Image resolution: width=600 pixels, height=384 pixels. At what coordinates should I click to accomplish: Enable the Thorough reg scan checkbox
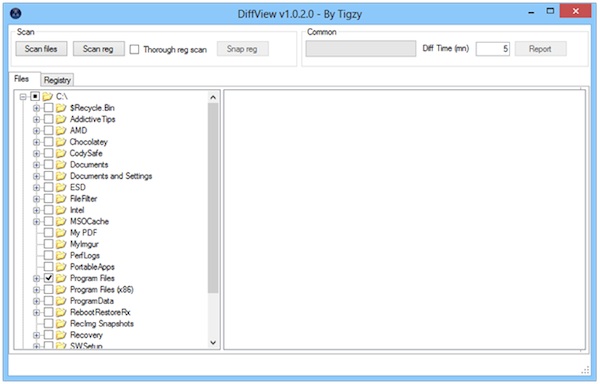[134, 49]
